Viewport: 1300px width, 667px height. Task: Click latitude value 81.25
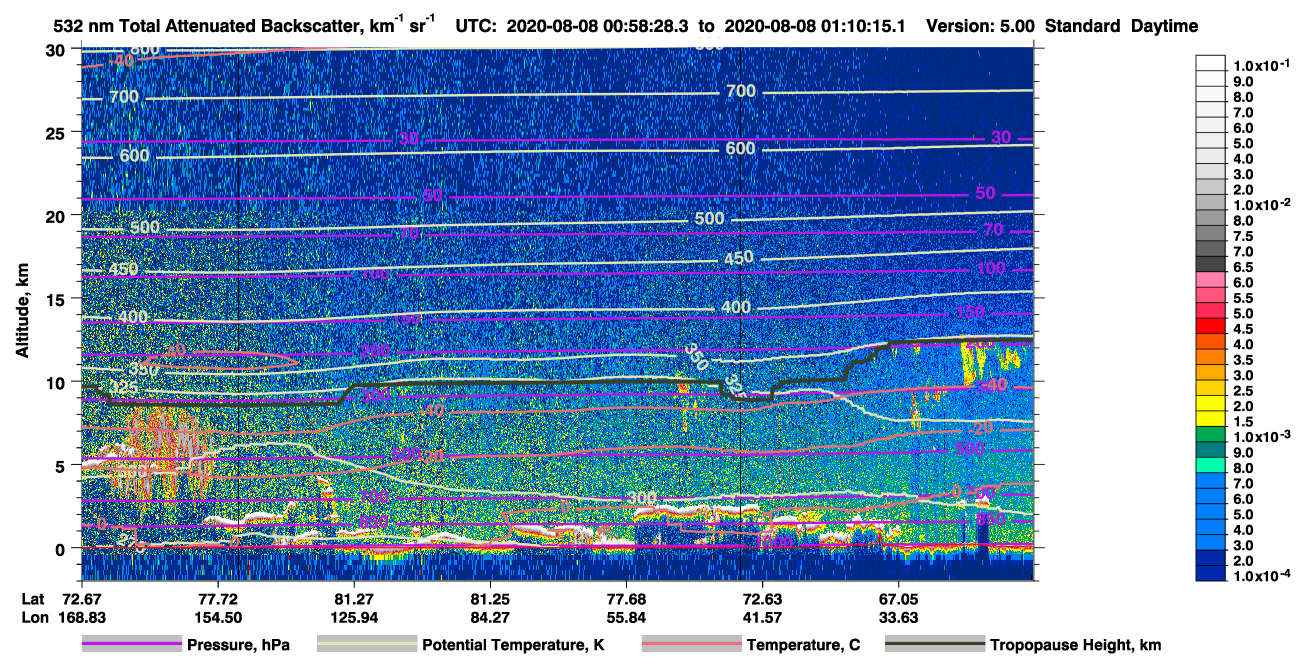tap(490, 598)
